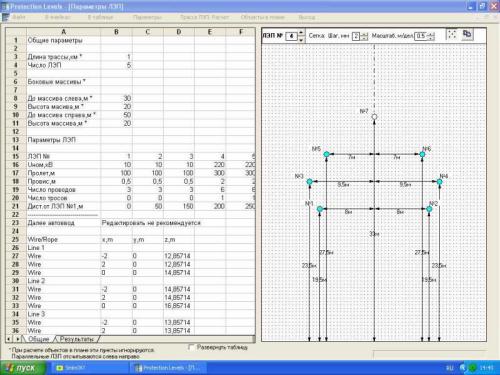This screenshot has height=375, width=500.
Task: Click the Protection Levels taskbar button
Action: (x=169, y=368)
